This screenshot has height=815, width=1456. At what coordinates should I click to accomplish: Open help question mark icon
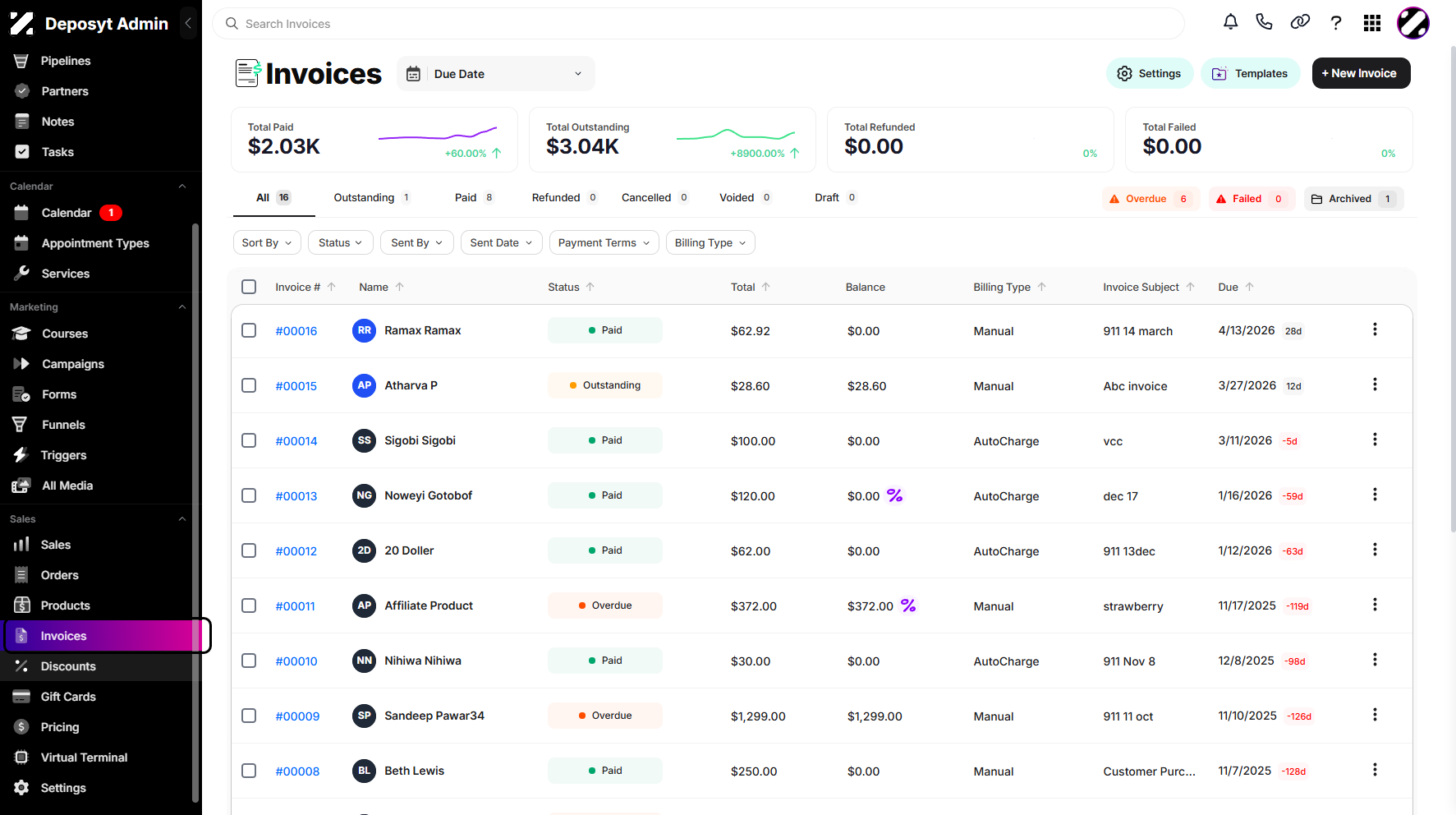coord(1336,22)
